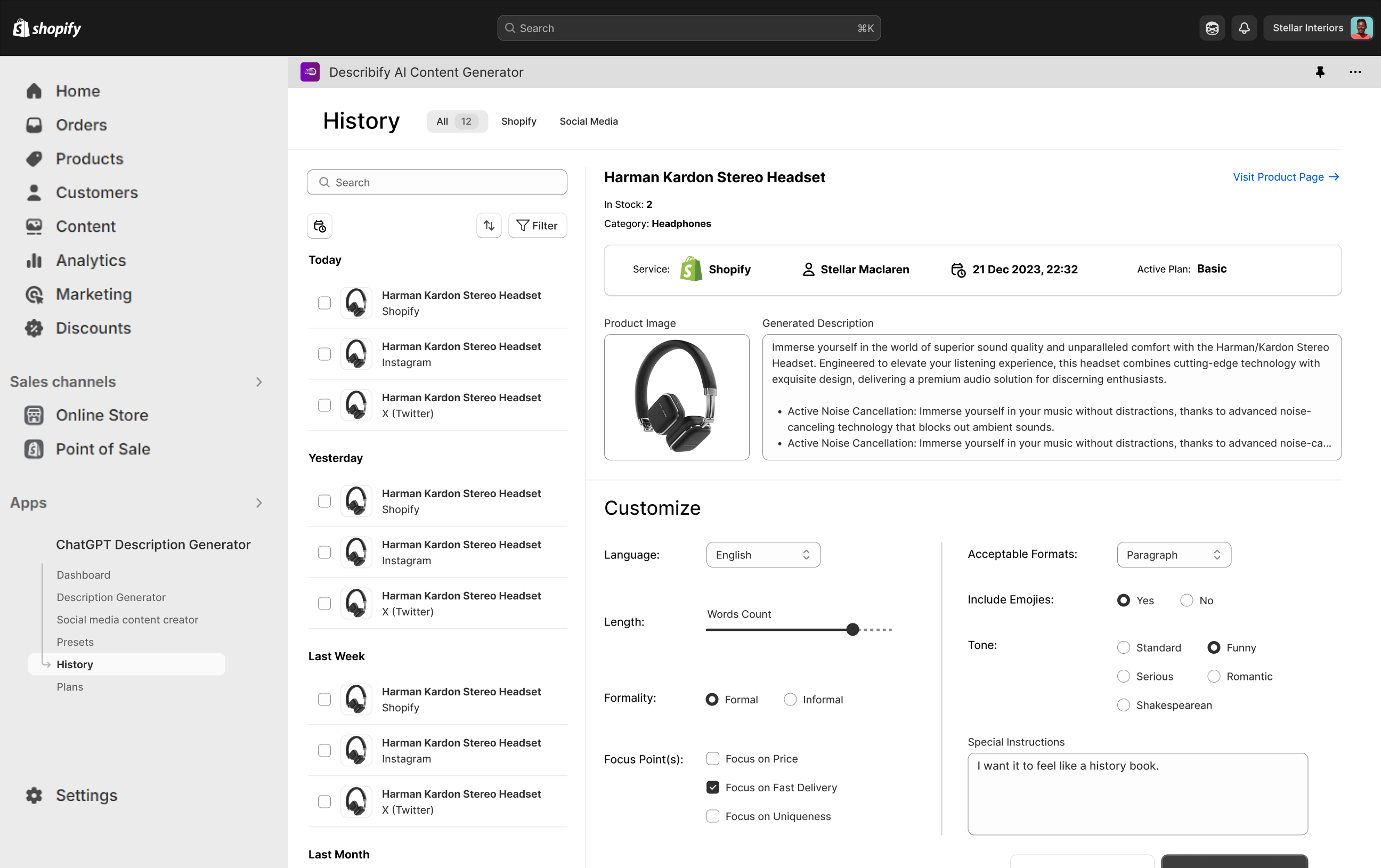Click the Words Count slider handle
Image resolution: width=1381 pixels, height=868 pixels.
tap(852, 629)
